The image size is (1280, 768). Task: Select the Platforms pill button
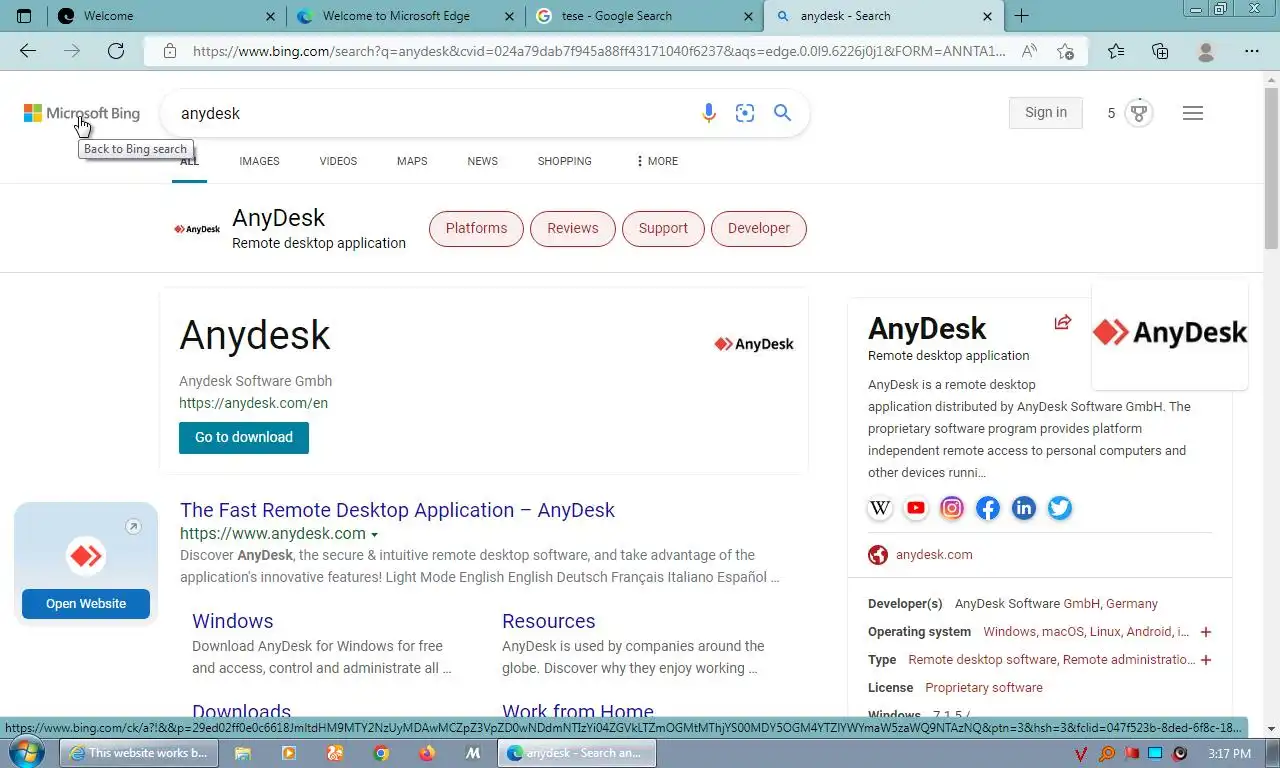pyautogui.click(x=476, y=228)
